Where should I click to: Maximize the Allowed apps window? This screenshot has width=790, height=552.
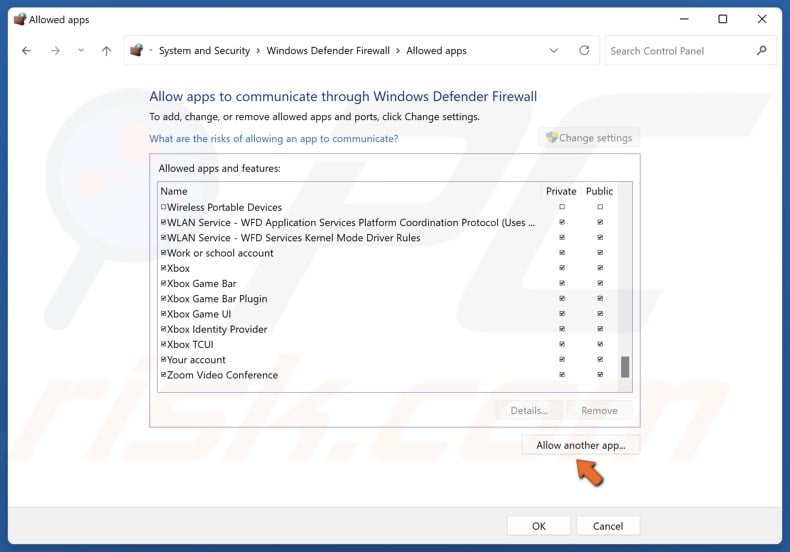point(722,19)
